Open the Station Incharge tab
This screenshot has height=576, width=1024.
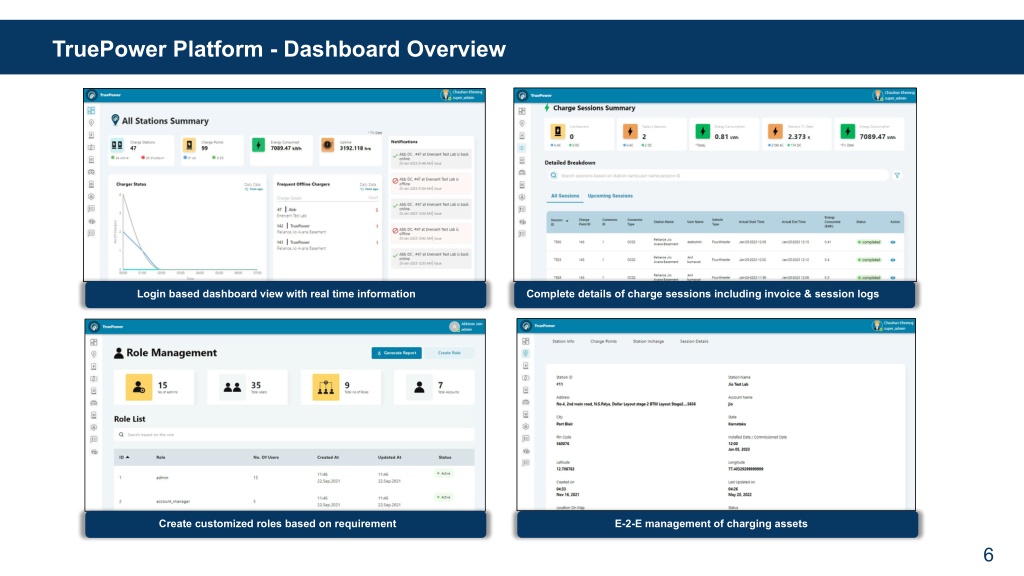[648, 342]
